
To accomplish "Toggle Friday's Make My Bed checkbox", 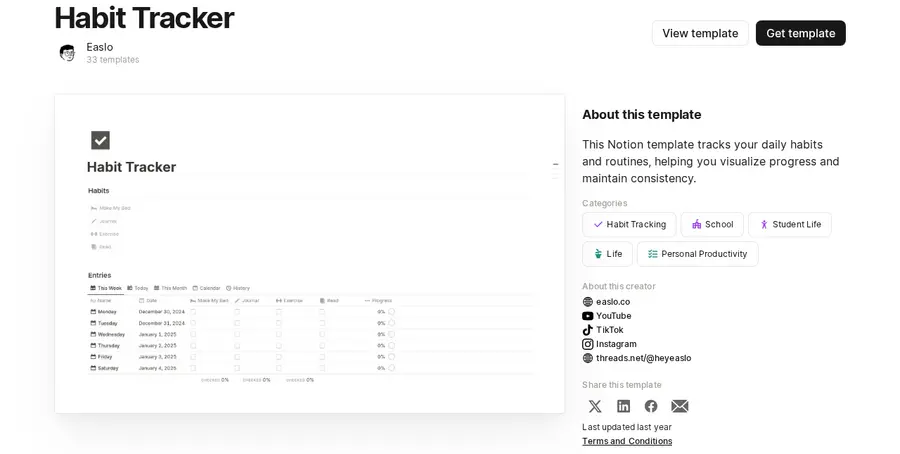I will [193, 356].
